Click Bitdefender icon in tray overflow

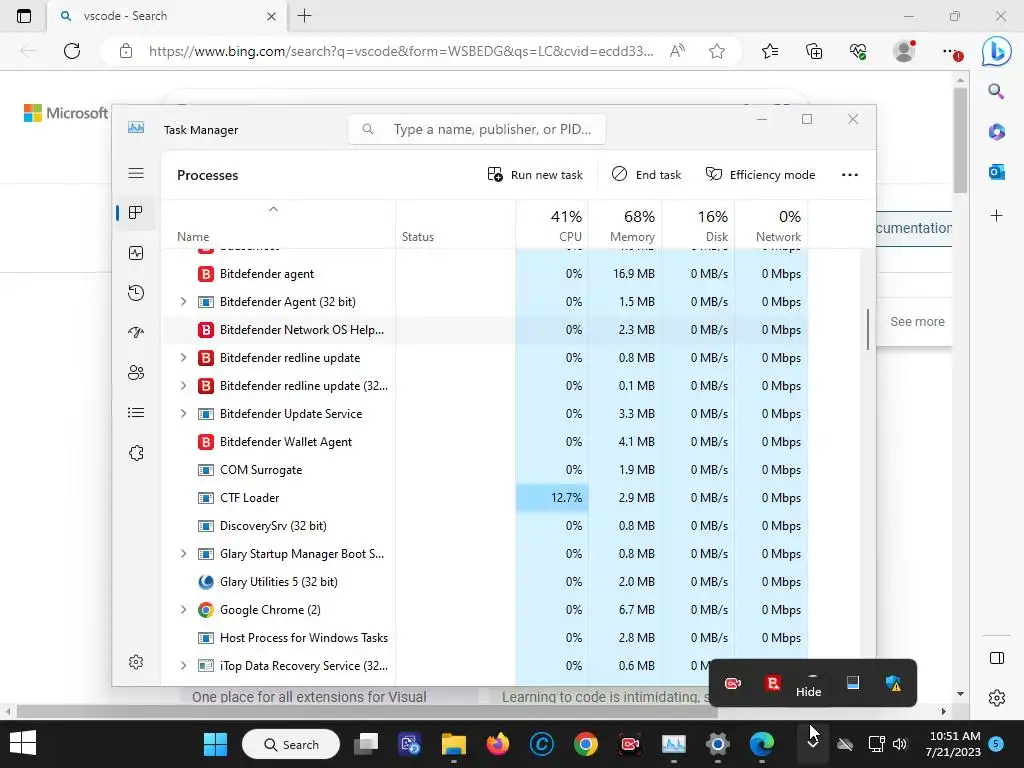pyautogui.click(x=773, y=683)
